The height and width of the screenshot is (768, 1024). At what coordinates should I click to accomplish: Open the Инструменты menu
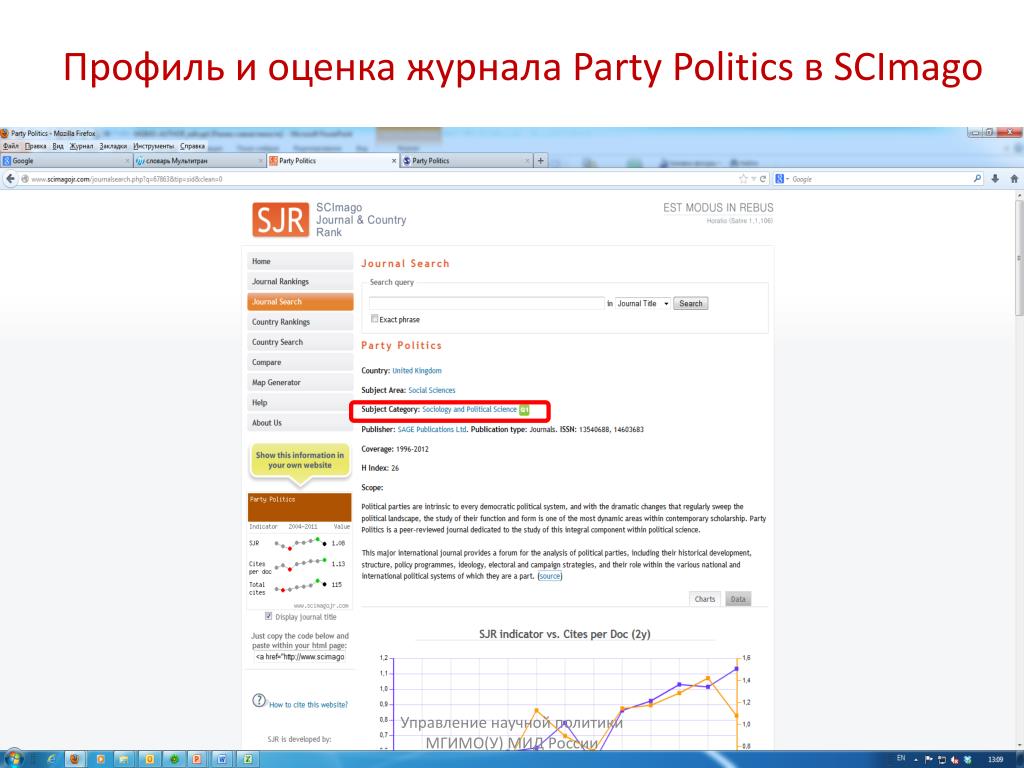pyautogui.click(x=153, y=146)
